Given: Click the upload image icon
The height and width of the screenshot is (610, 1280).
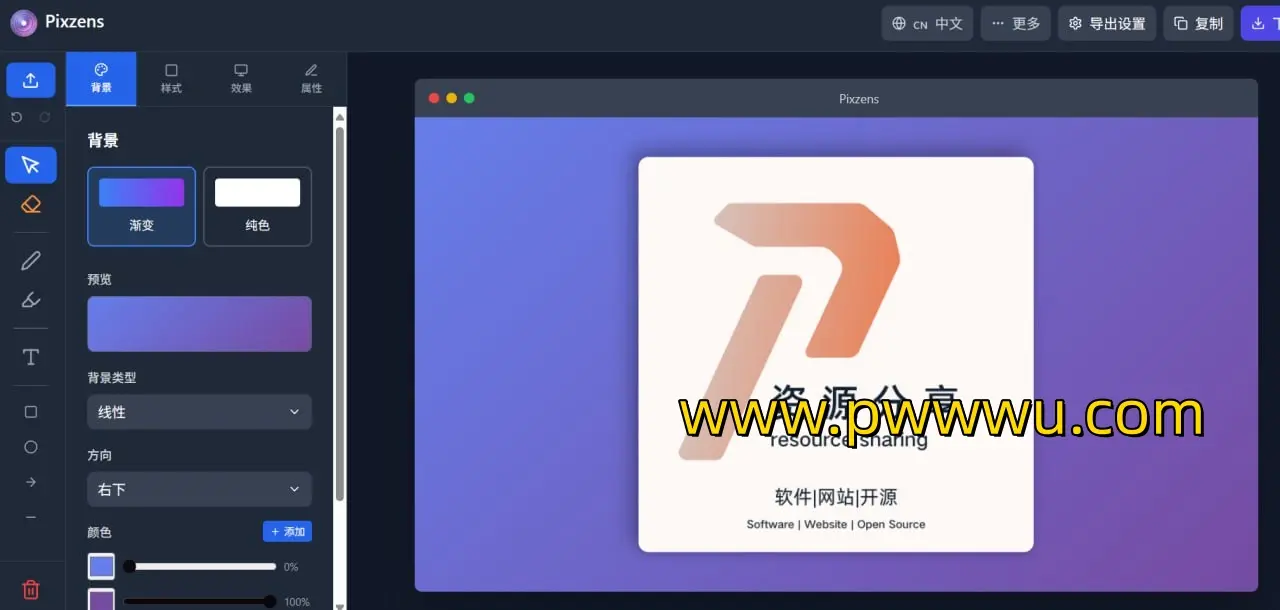Looking at the screenshot, I should (31, 80).
